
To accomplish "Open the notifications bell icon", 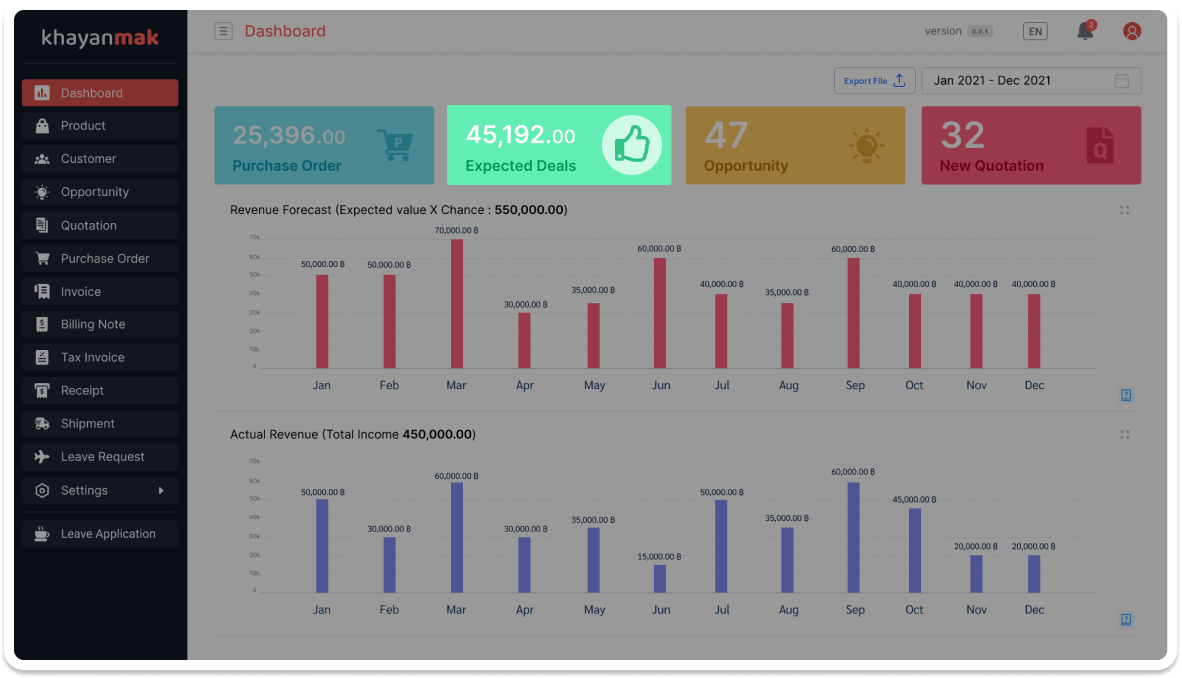I will (1085, 31).
